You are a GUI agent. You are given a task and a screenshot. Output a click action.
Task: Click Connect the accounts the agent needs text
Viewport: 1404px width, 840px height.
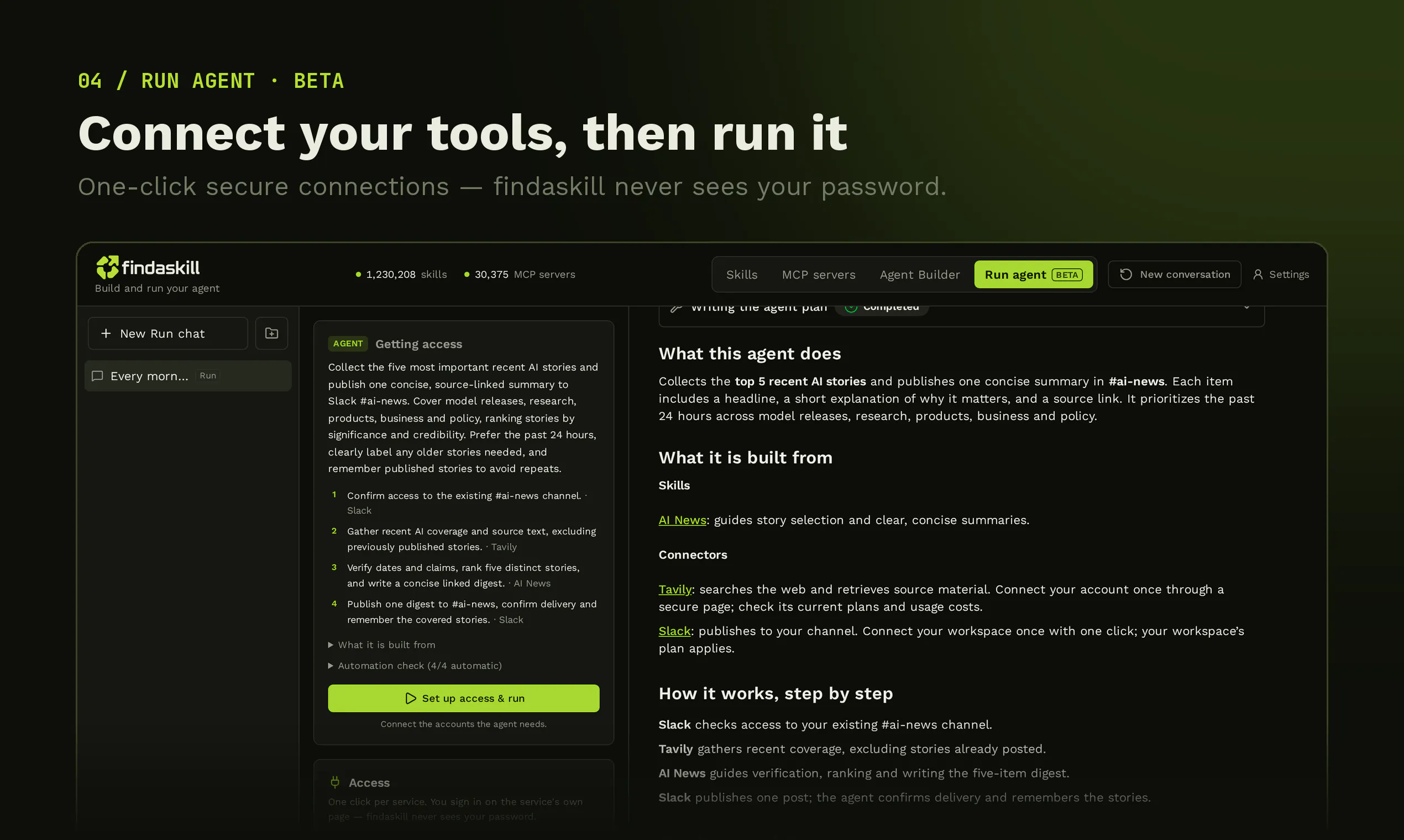coord(464,724)
